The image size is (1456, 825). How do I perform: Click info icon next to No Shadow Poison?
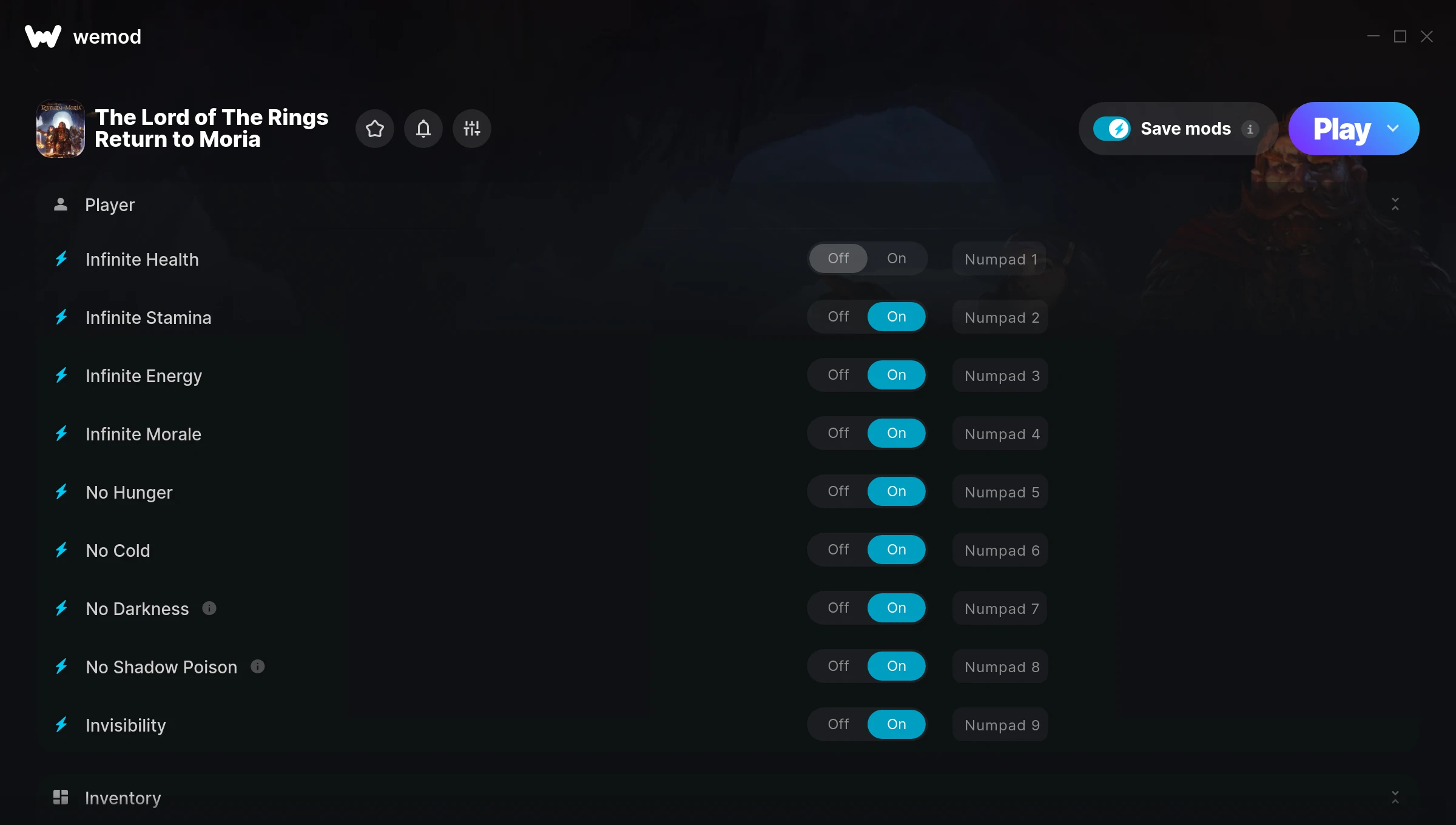coord(258,666)
